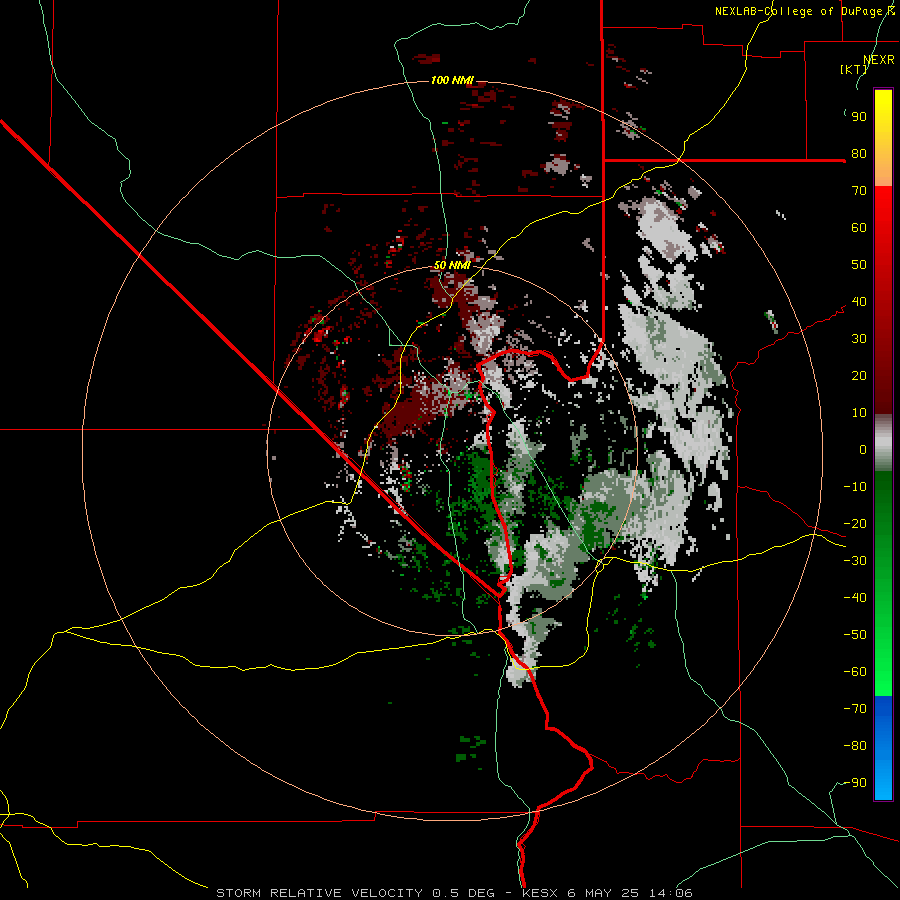Click the positive 70 value on the scale
The width and height of the screenshot is (900, 900).
[859, 191]
